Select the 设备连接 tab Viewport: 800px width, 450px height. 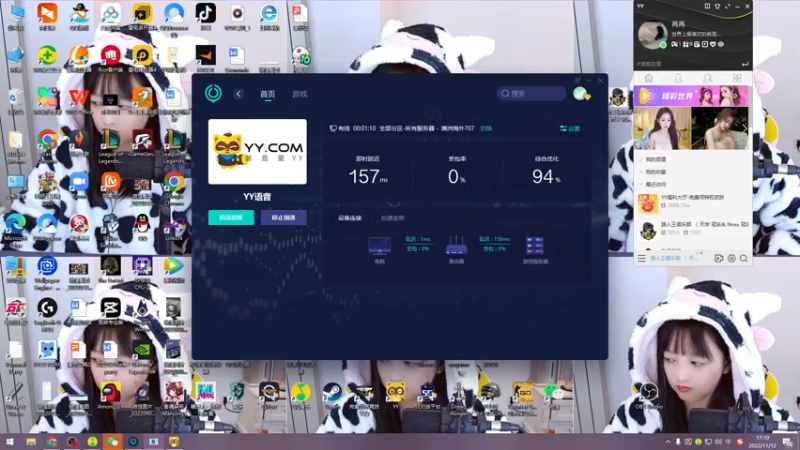[x=349, y=218]
